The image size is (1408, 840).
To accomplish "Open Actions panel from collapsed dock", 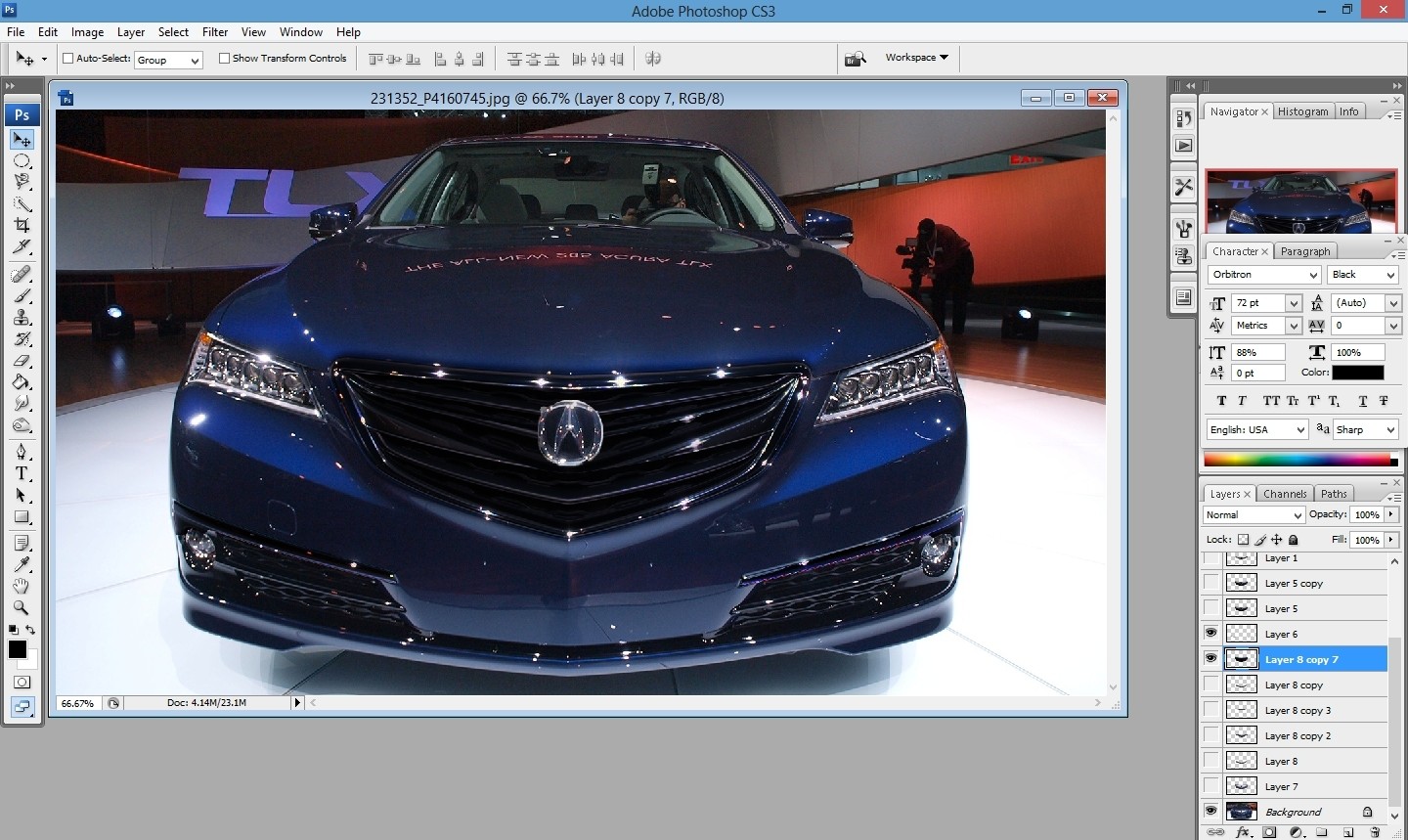I will pos(1183,146).
